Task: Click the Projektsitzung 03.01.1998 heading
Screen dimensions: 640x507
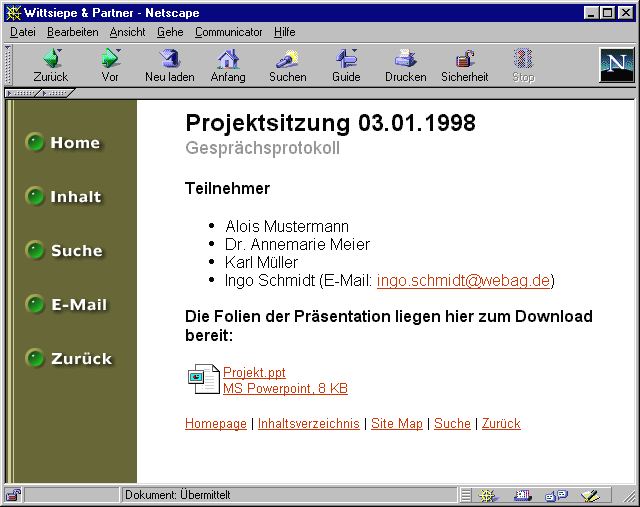Action: tap(330, 122)
